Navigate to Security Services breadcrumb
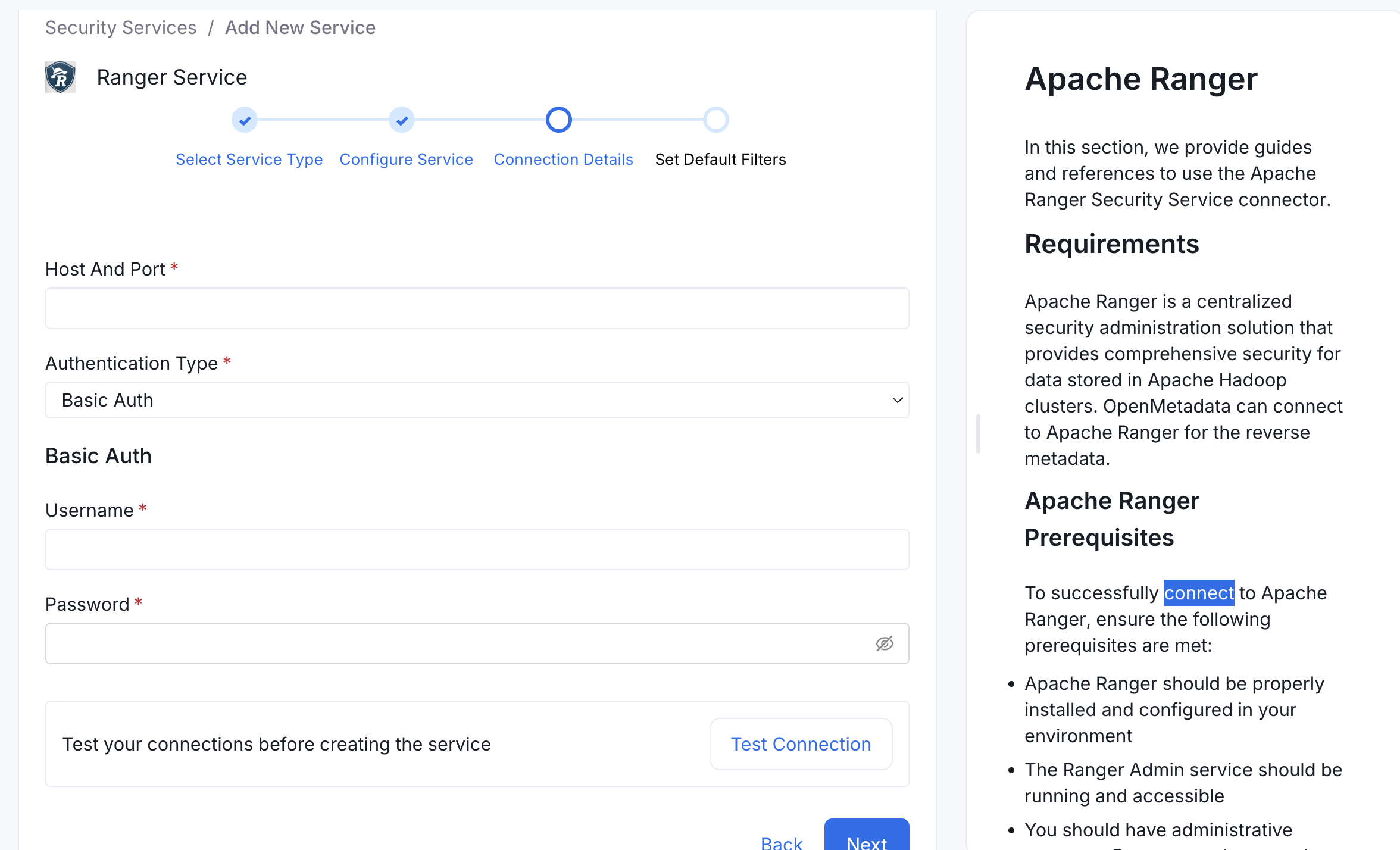 coord(121,27)
